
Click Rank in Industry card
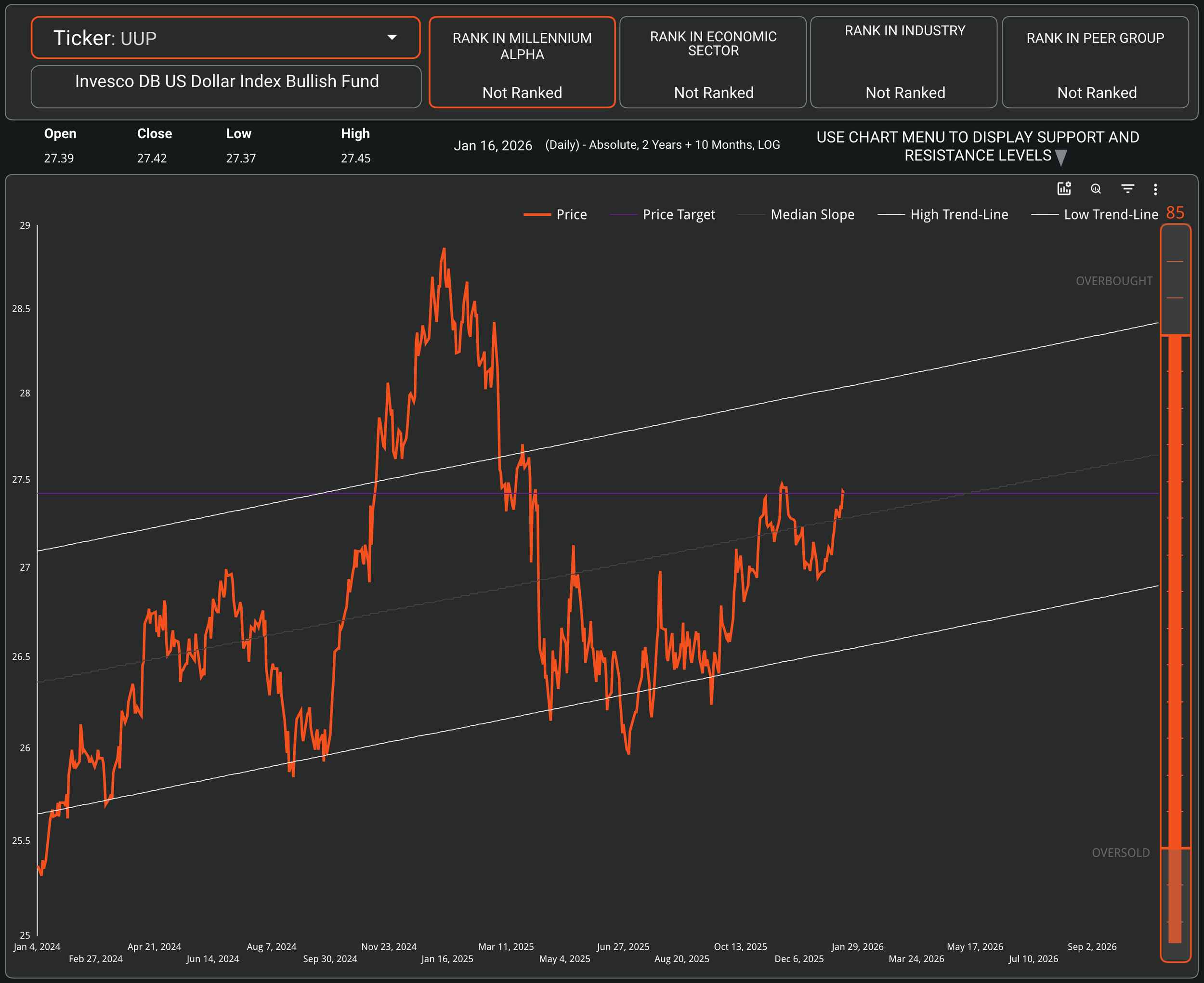903,62
